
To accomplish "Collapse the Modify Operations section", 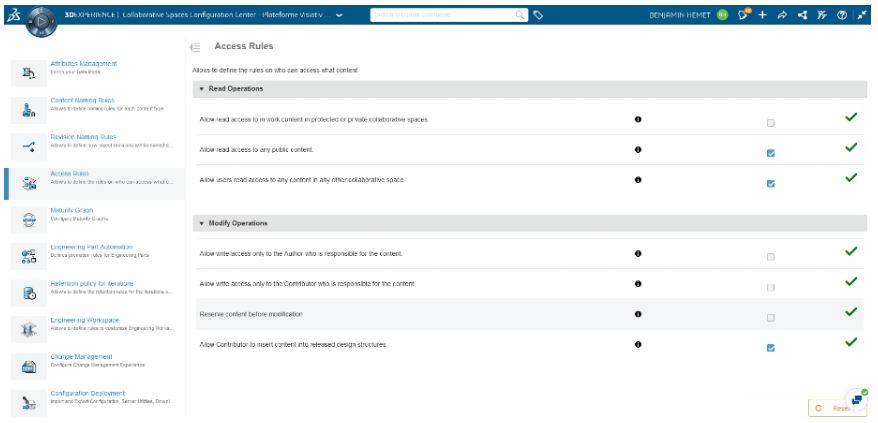I will coord(202,223).
